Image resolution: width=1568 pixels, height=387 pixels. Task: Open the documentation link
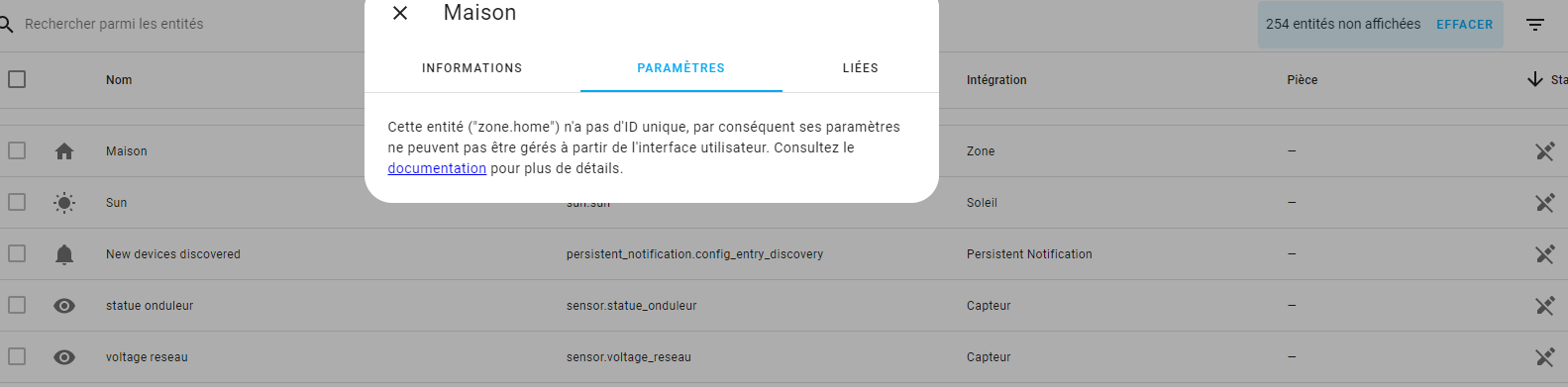pyautogui.click(x=437, y=168)
